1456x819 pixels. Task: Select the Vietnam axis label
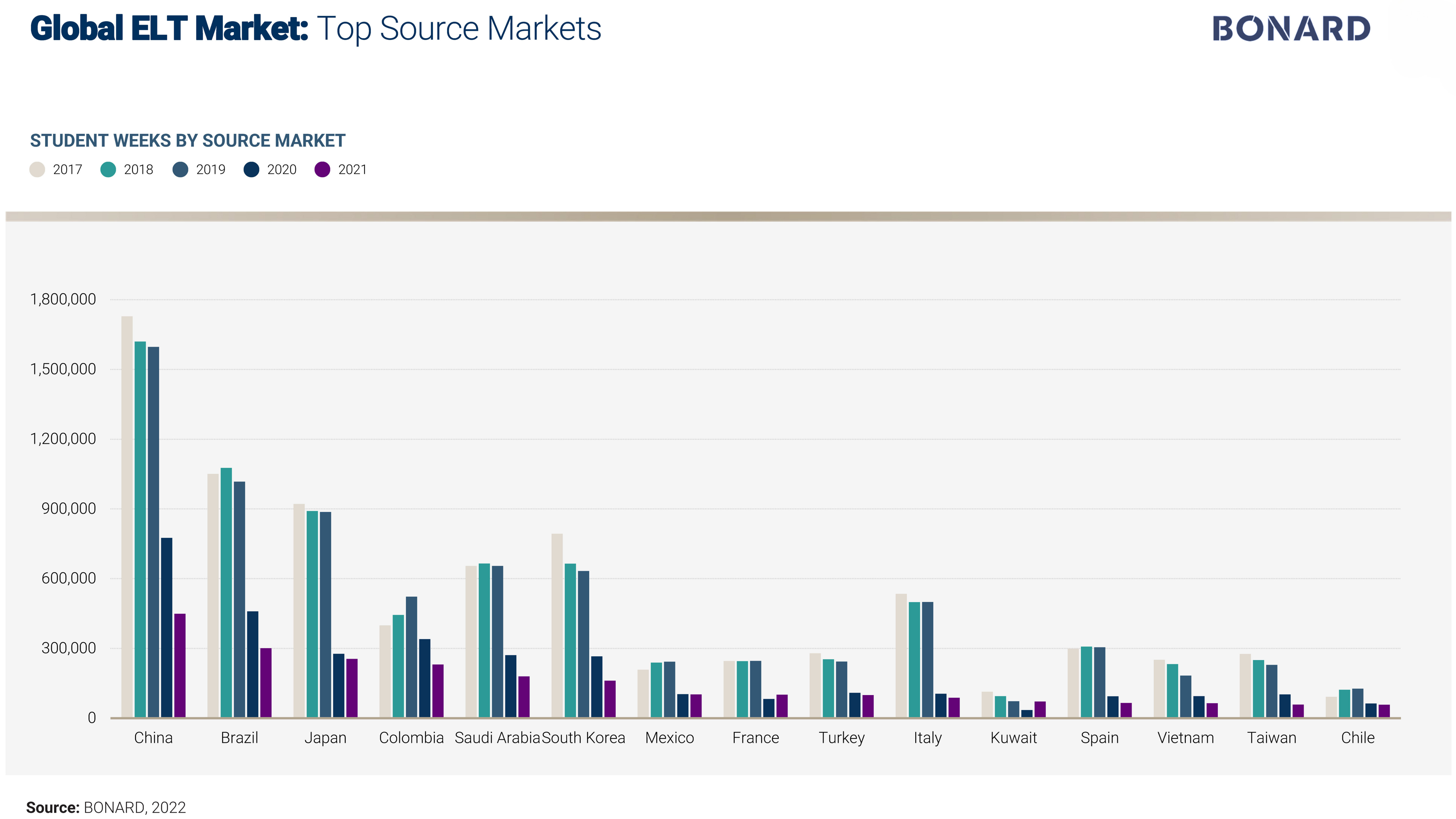(x=1186, y=737)
